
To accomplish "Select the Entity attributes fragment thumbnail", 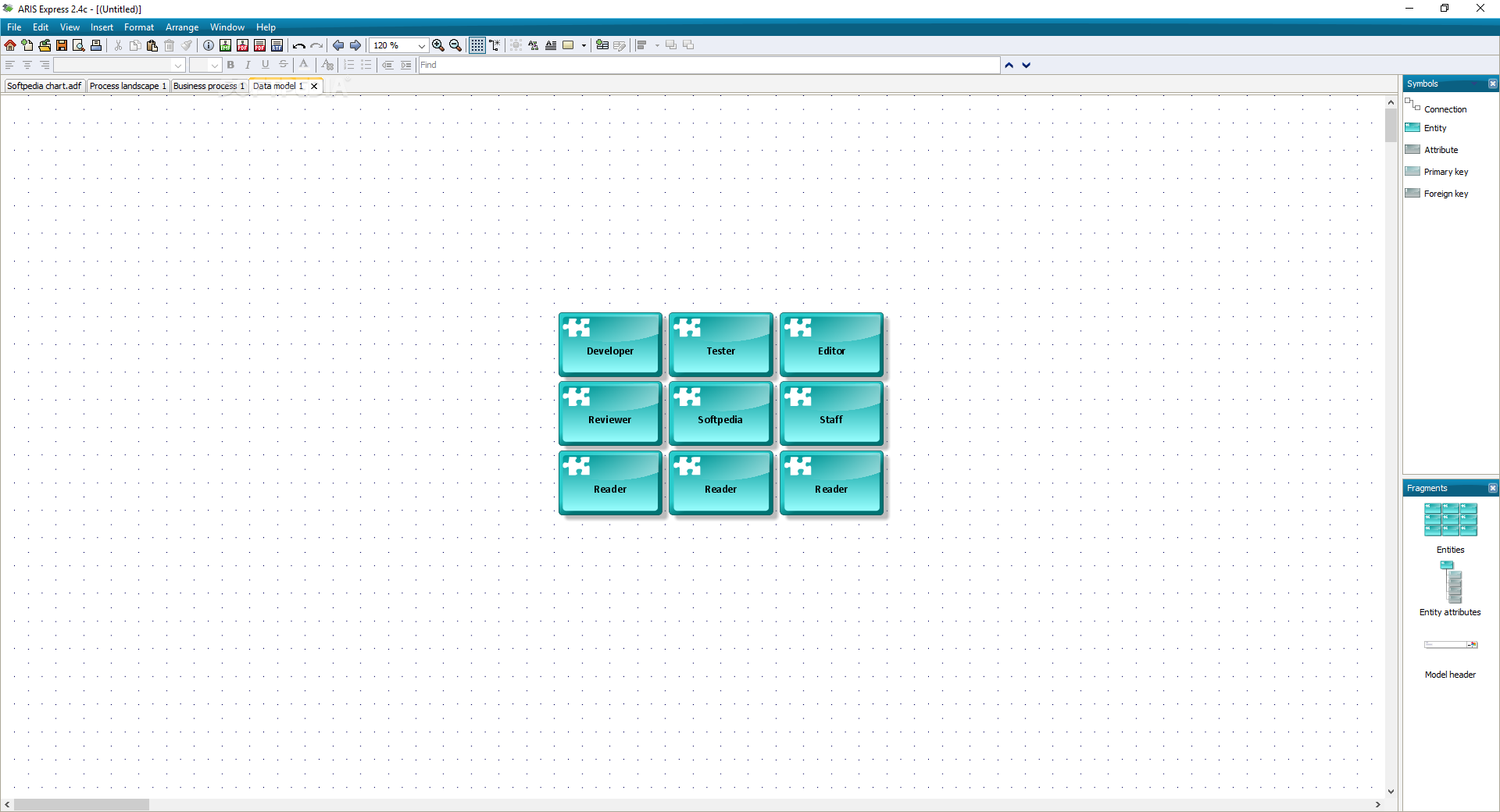I will tap(1450, 582).
